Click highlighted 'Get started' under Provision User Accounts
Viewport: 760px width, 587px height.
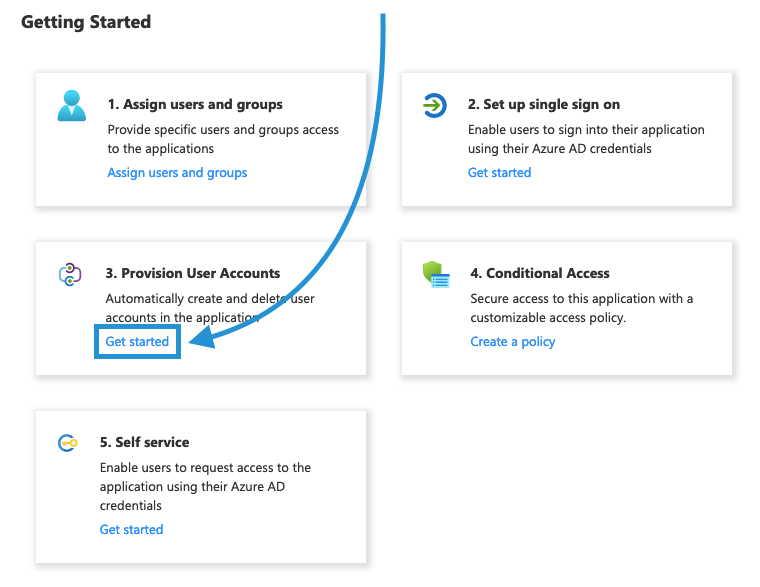click(x=137, y=341)
